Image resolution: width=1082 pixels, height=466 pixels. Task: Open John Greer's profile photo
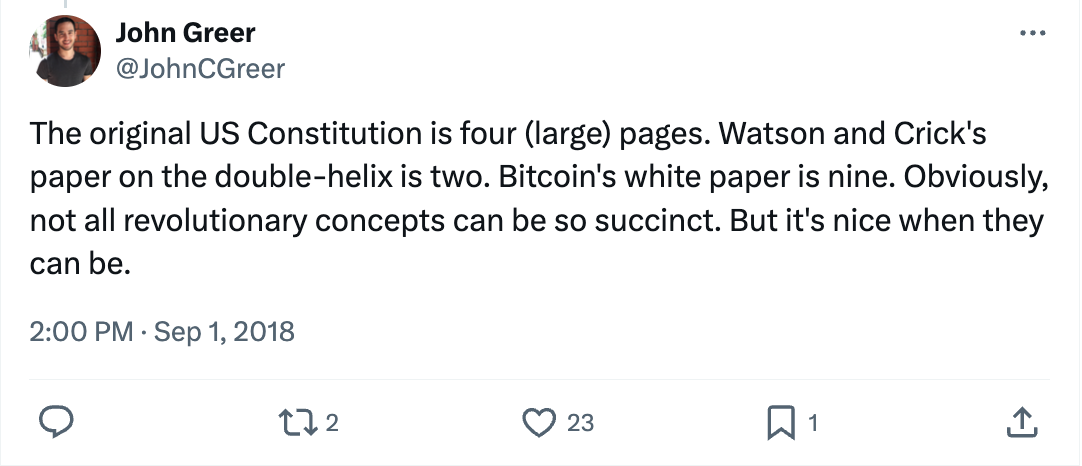click(x=65, y=50)
